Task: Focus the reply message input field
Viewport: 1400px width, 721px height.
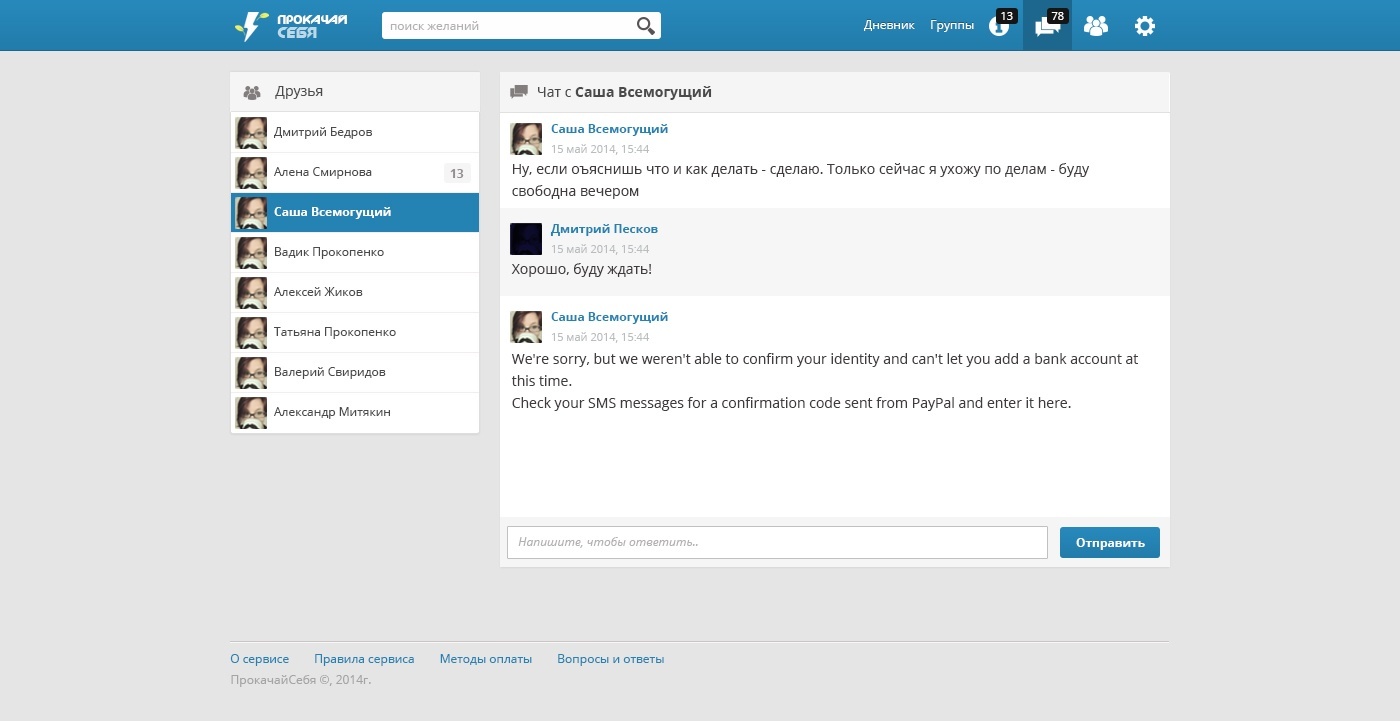Action: (777, 542)
